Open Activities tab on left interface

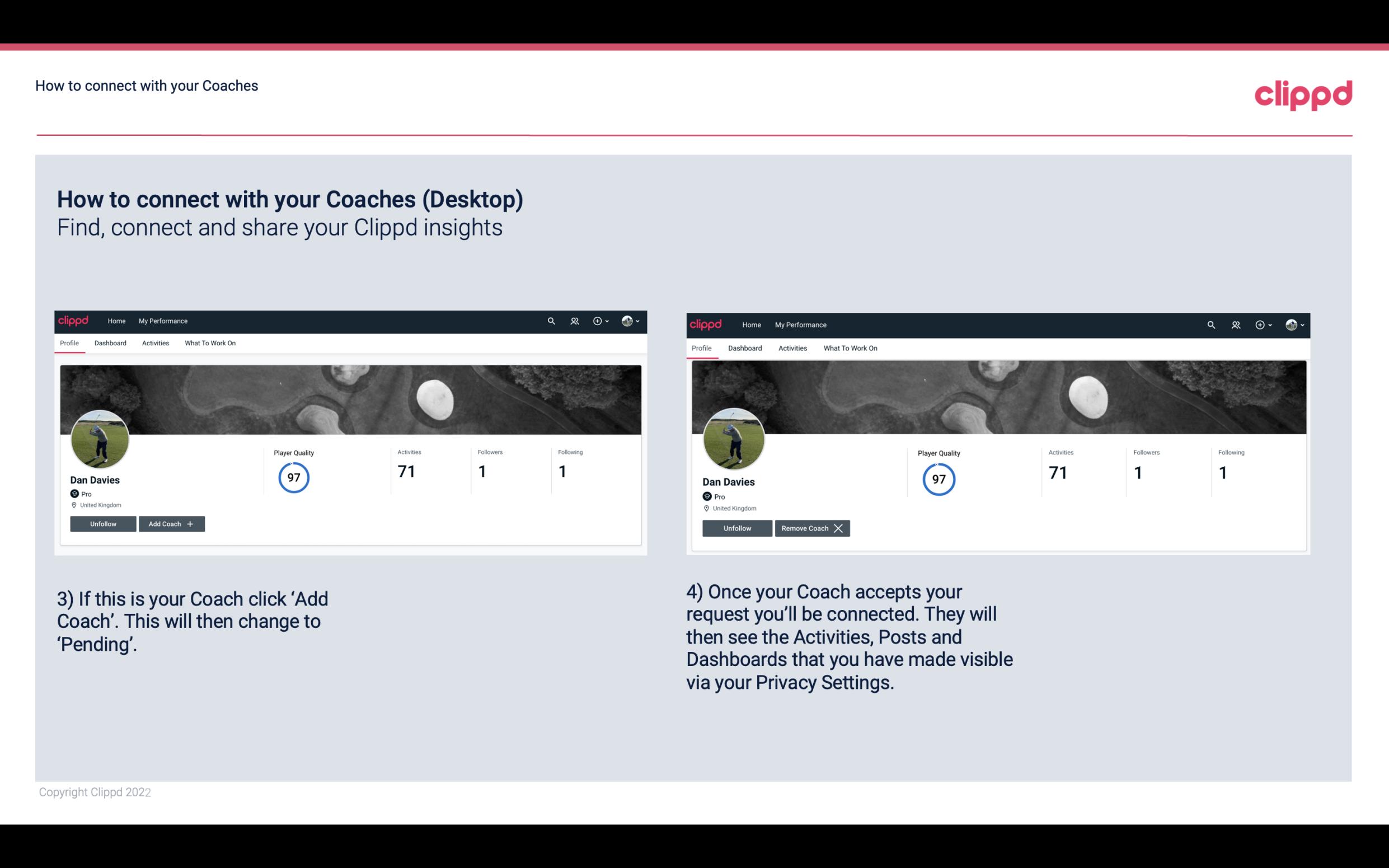pos(155,342)
